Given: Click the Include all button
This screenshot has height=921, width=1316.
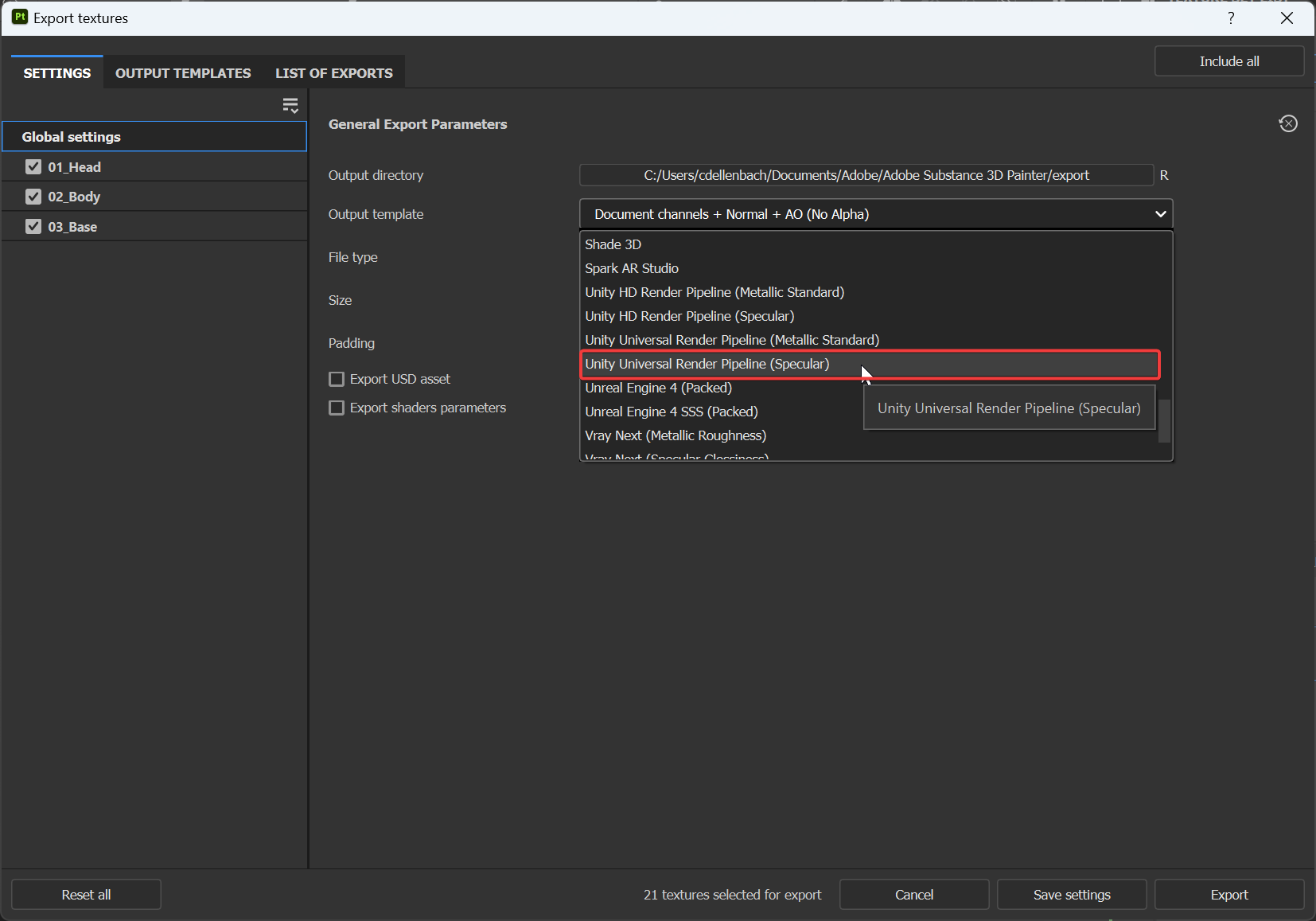Looking at the screenshot, I should (1228, 60).
